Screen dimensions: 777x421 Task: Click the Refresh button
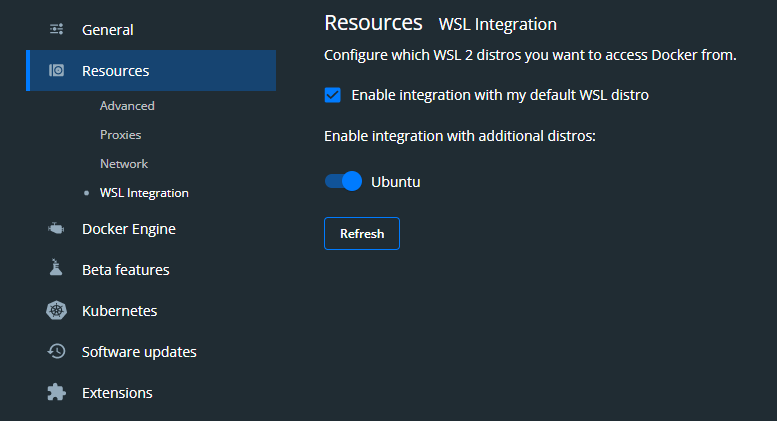[x=362, y=233]
